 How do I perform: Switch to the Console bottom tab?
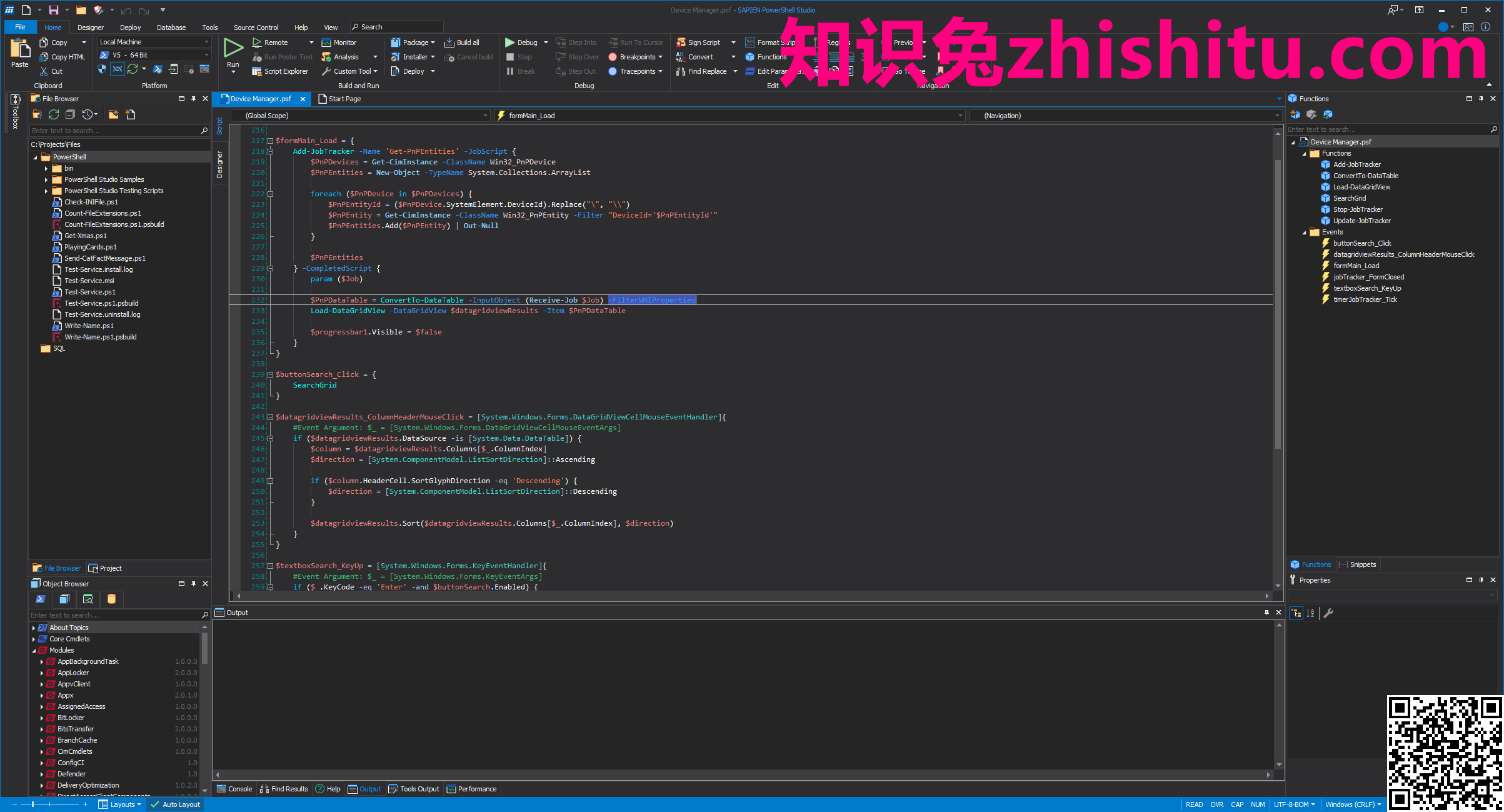pos(234,789)
